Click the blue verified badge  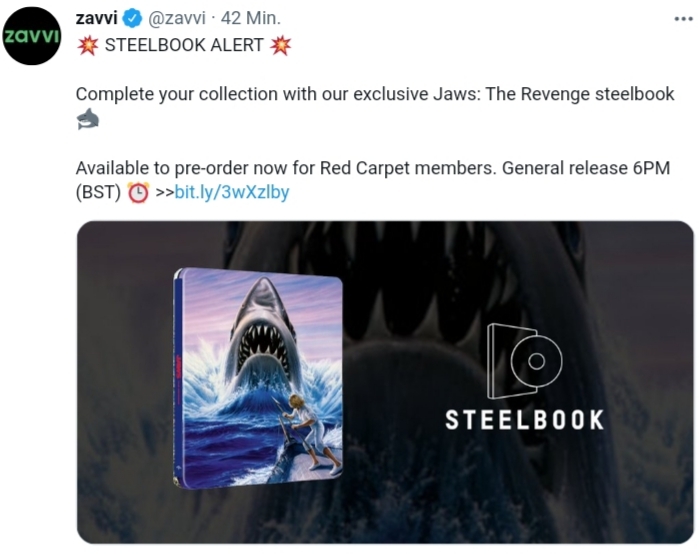tap(132, 18)
